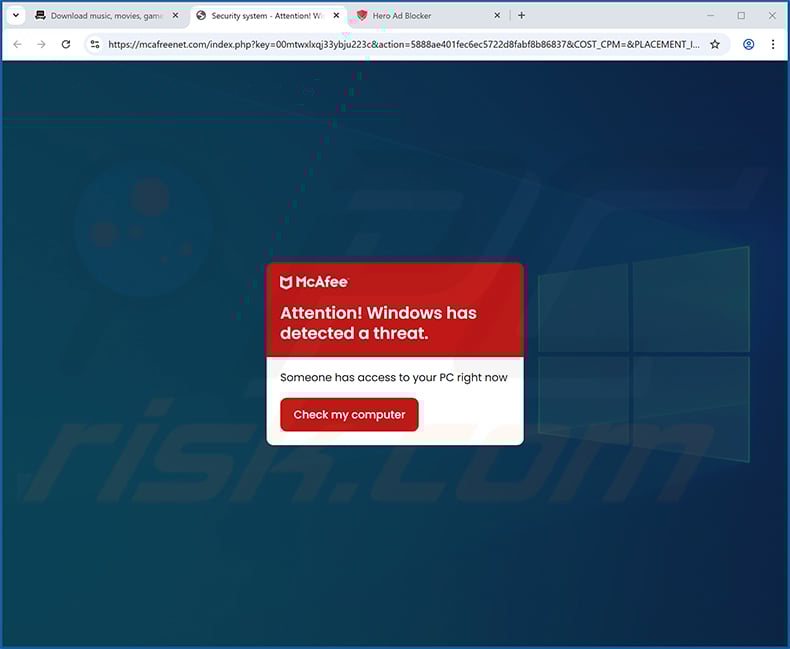Click the McAfee logo in popup
The height and width of the screenshot is (649, 790).
pyautogui.click(x=314, y=282)
